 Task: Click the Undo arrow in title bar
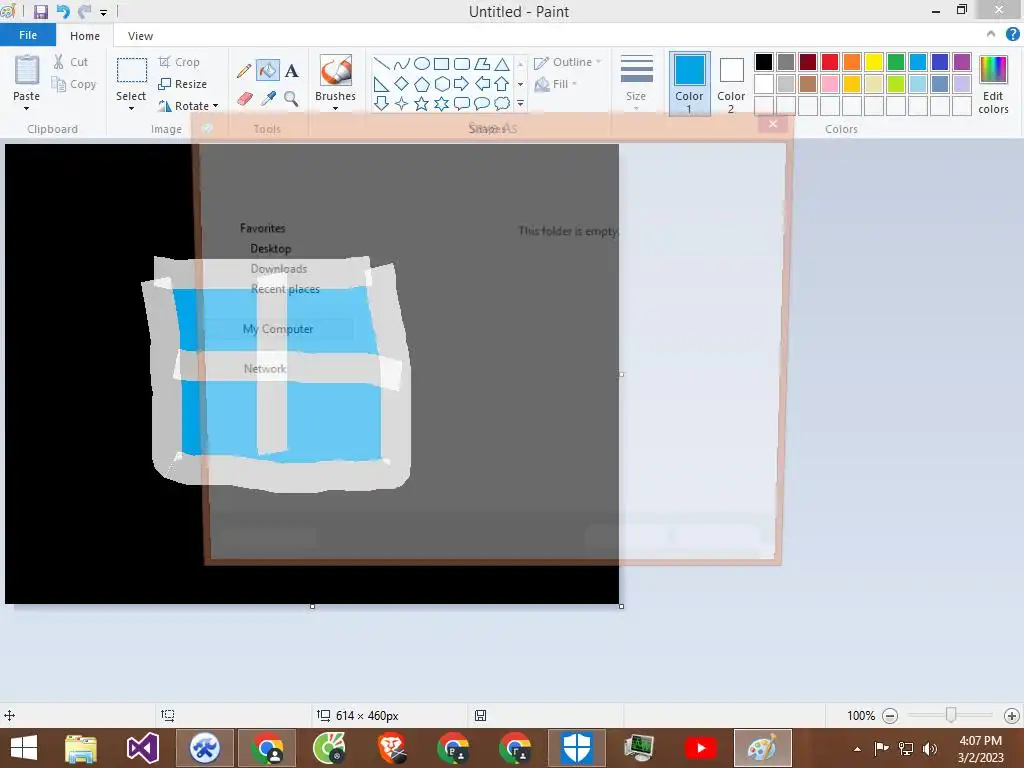63,12
